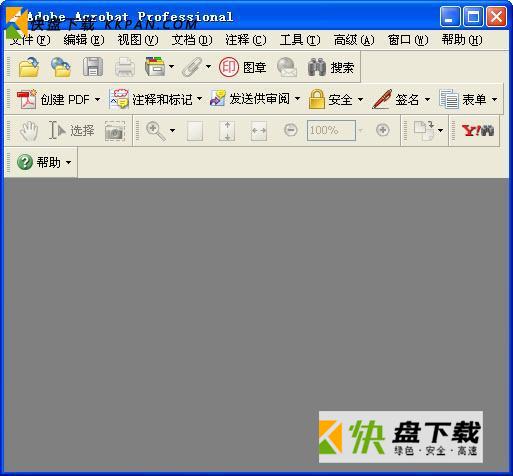Expand the 帮助 toolbar dropdown arrow

[x=68, y=163]
